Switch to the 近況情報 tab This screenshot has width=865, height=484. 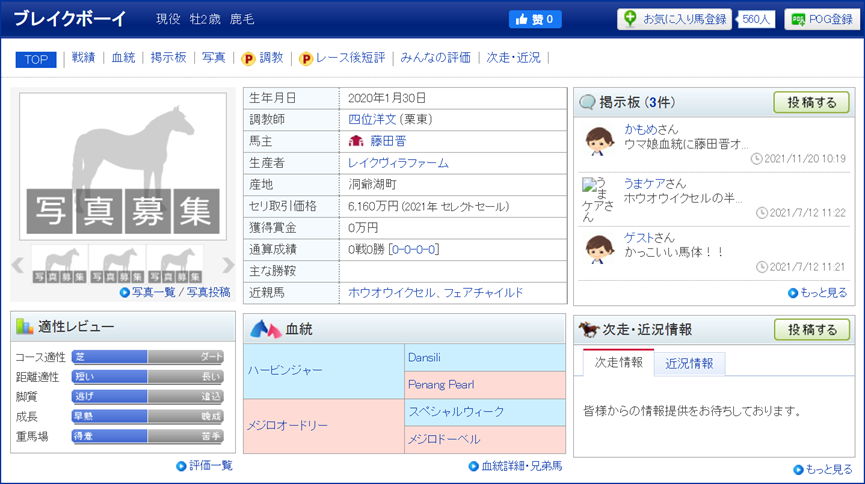pos(689,364)
